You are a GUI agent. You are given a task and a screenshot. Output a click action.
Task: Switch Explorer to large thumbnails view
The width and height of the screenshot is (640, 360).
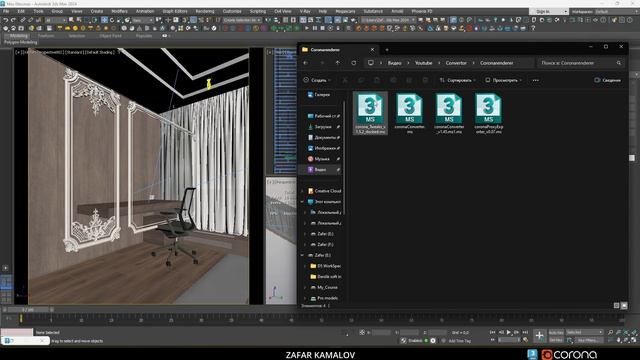(x=624, y=305)
